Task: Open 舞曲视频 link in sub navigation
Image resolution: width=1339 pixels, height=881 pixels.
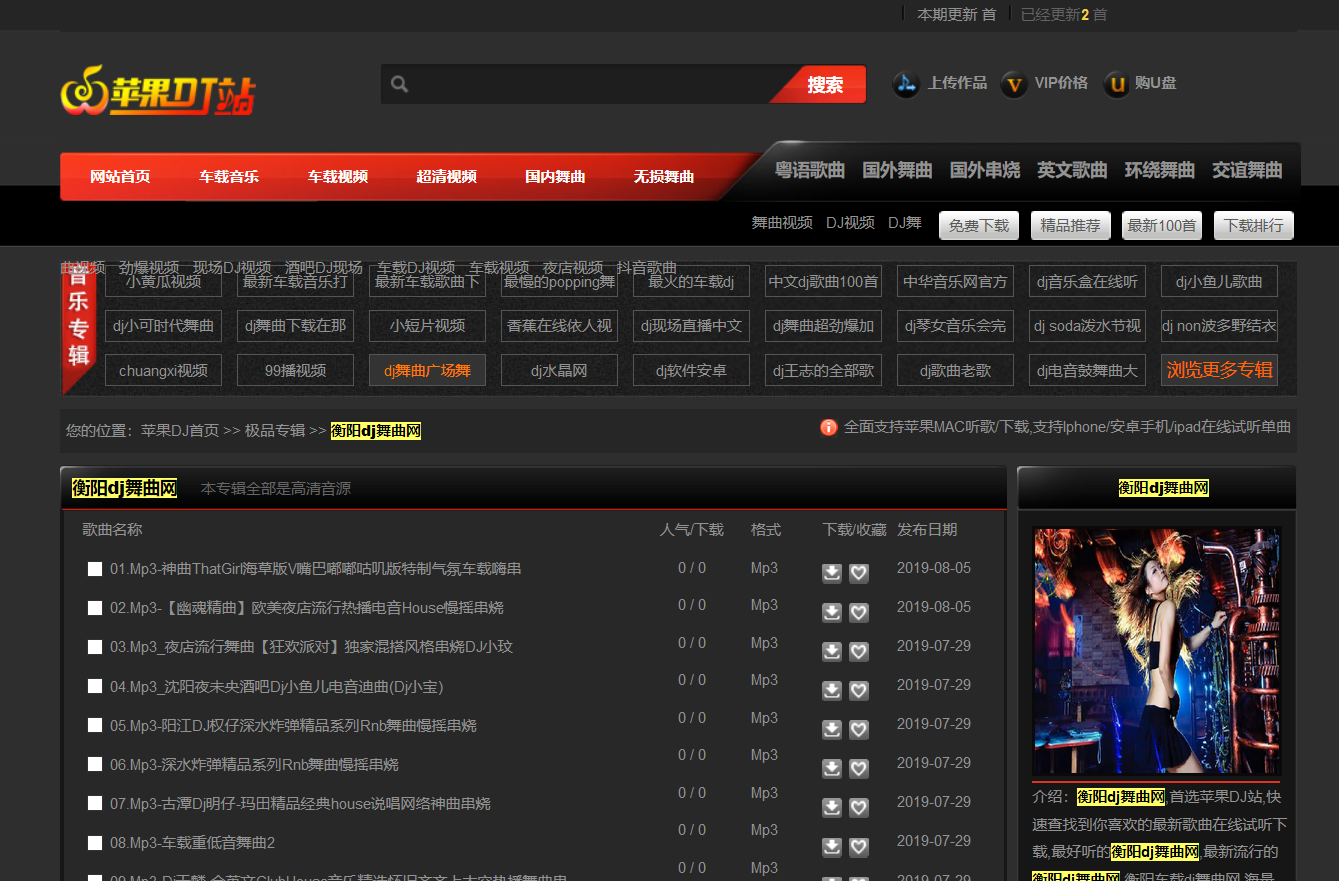Action: (x=782, y=223)
